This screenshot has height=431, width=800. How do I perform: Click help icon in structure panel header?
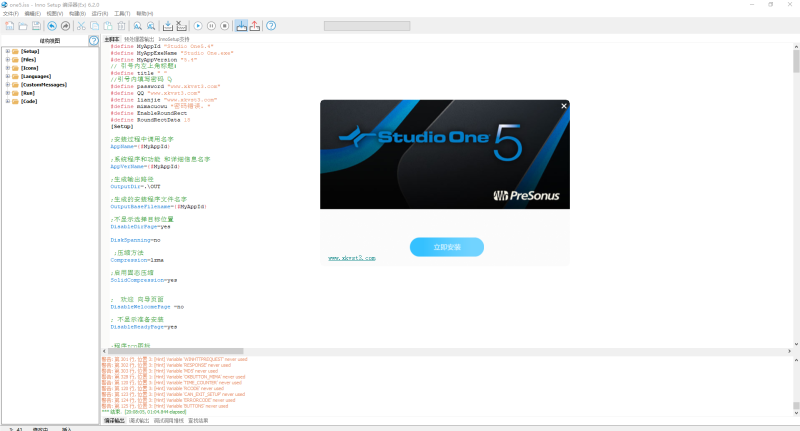tap(94, 41)
